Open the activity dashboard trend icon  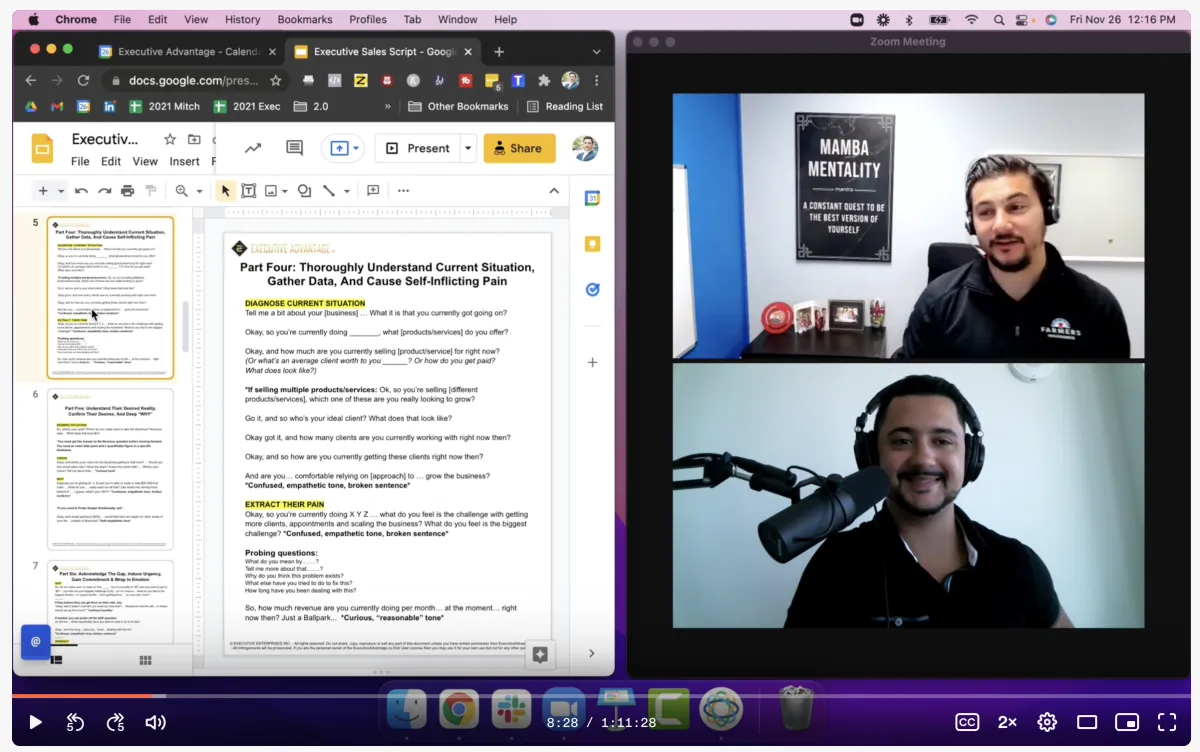pyautogui.click(x=253, y=148)
